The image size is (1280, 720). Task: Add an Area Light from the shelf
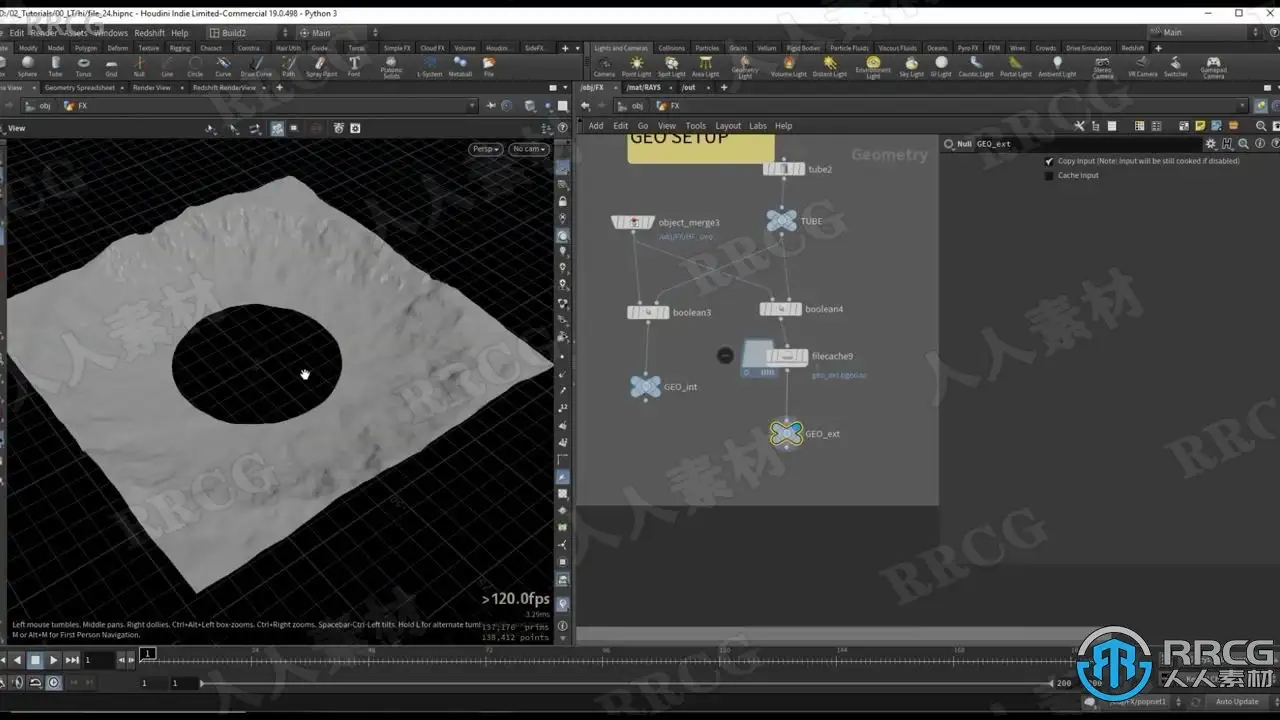click(x=705, y=66)
